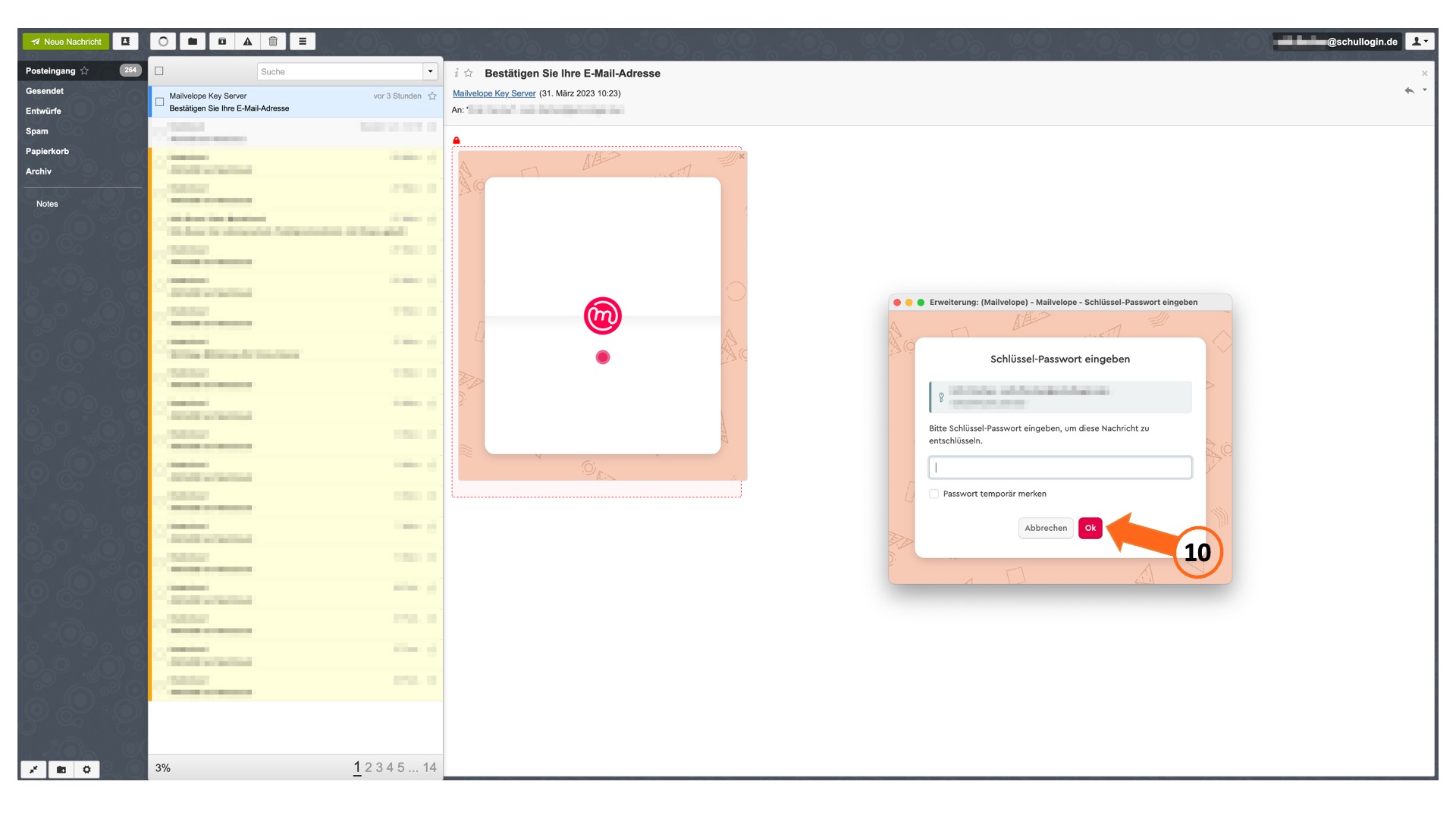Click the Mailvelope Key Server sender link
The width and height of the screenshot is (1456, 819).
(x=494, y=93)
